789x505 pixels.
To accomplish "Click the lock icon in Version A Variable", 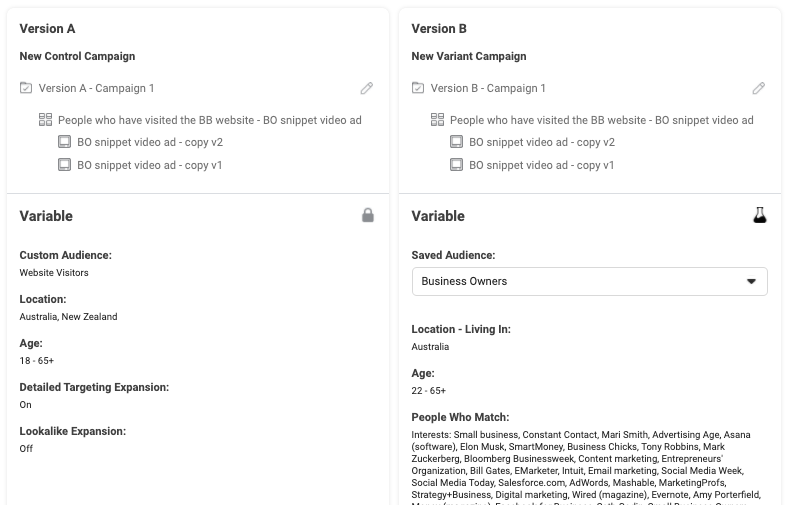I will coord(368,215).
